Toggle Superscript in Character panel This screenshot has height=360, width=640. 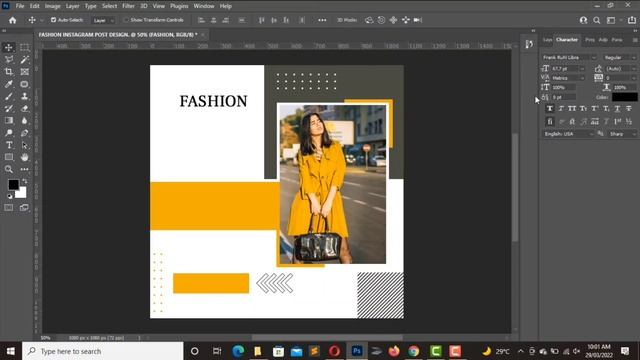click(x=595, y=109)
